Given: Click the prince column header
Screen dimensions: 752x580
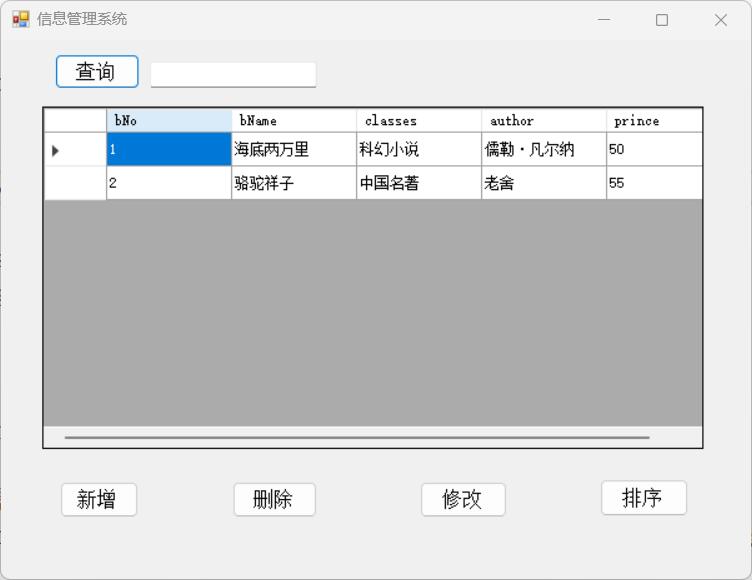Looking at the screenshot, I should click(654, 120).
